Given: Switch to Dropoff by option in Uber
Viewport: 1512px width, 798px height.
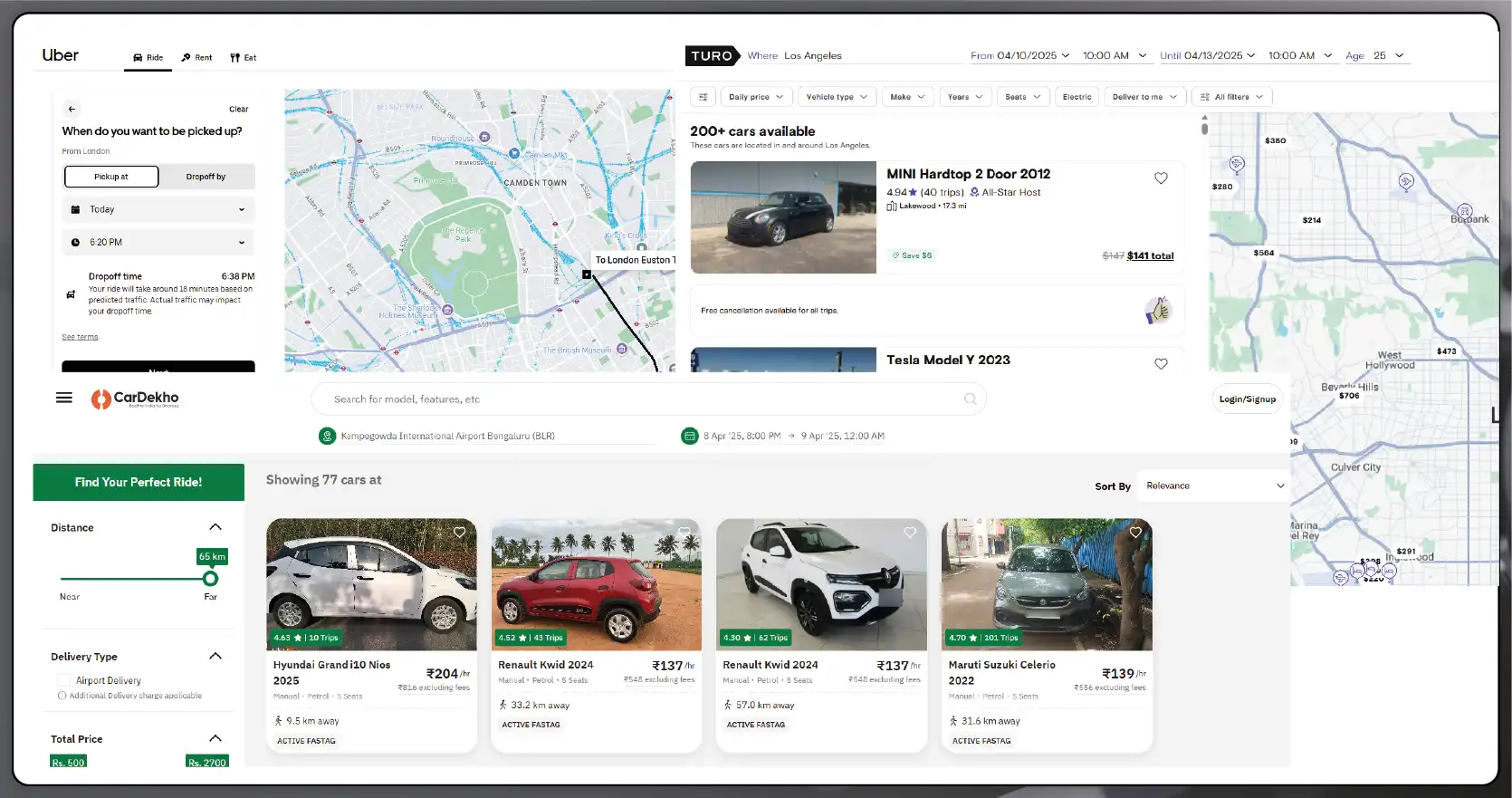Looking at the screenshot, I should (206, 177).
